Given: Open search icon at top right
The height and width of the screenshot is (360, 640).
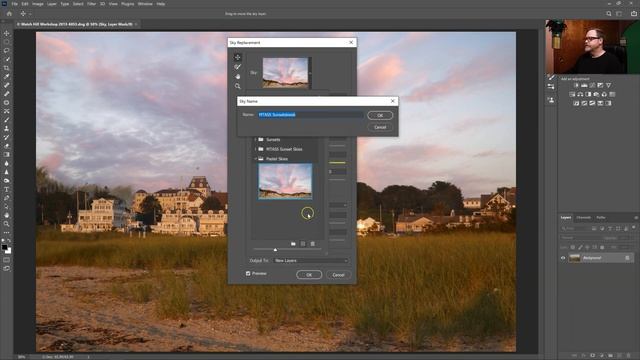Looking at the screenshot, I should [x=609, y=13].
